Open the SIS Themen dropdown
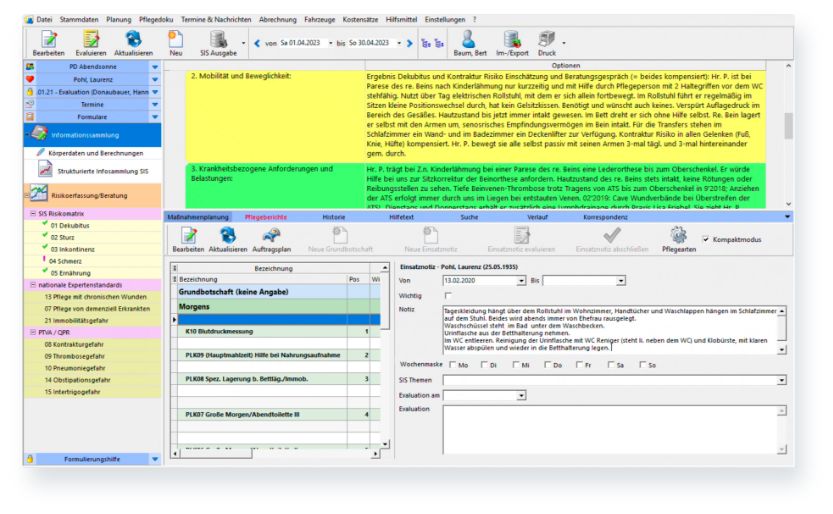Screen dimensions: 833x514 click(781, 380)
